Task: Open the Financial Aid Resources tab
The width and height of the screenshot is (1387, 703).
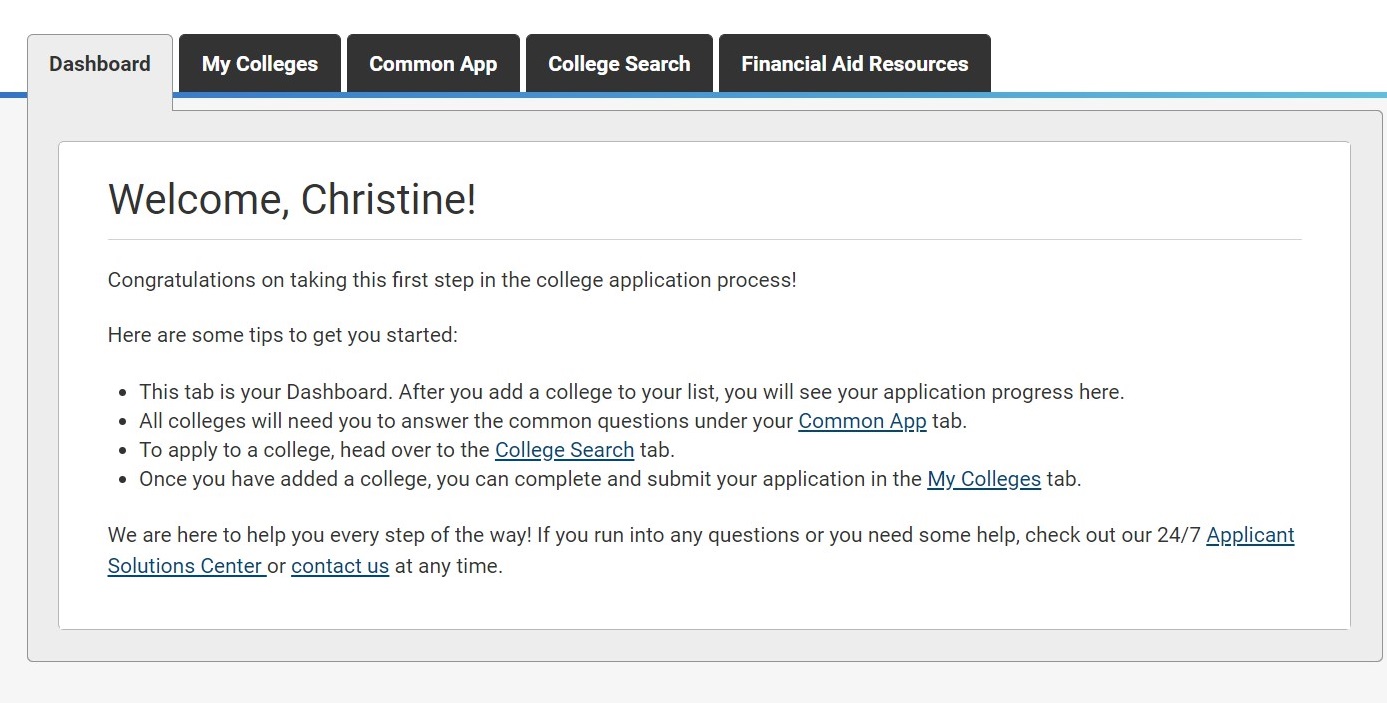Action: click(854, 64)
